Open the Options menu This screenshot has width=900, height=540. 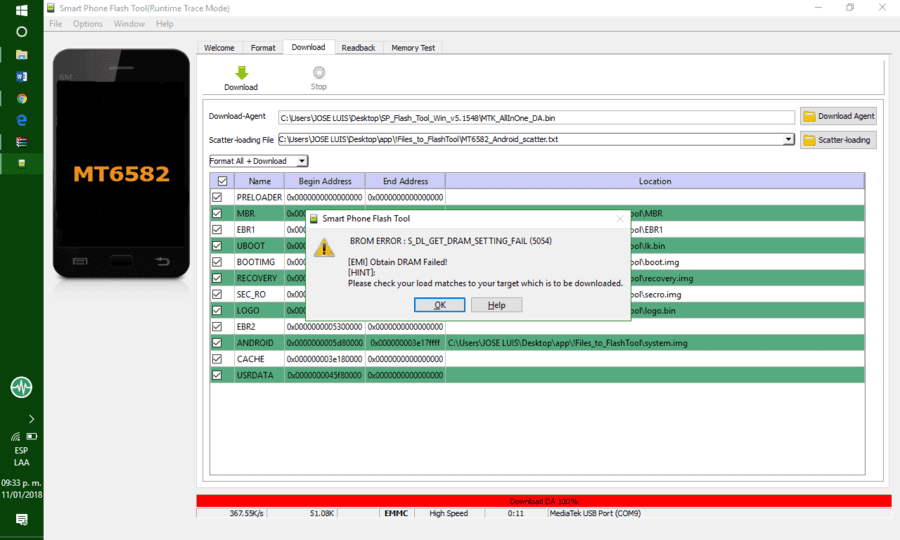coord(88,24)
